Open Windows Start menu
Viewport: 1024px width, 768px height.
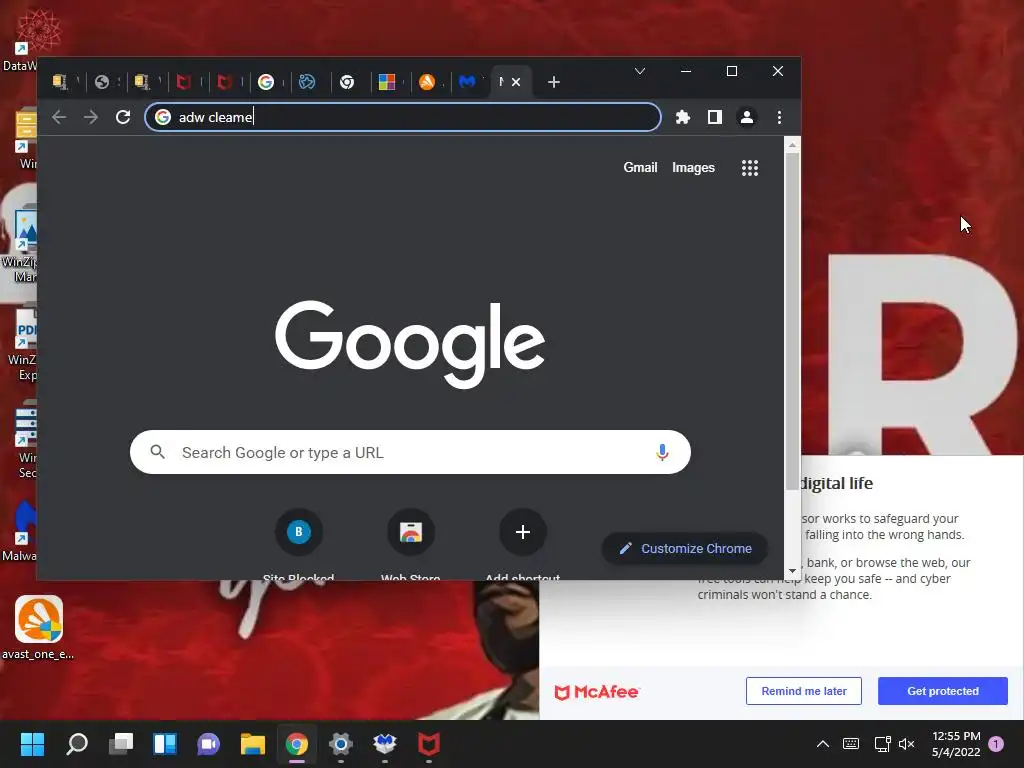32,744
